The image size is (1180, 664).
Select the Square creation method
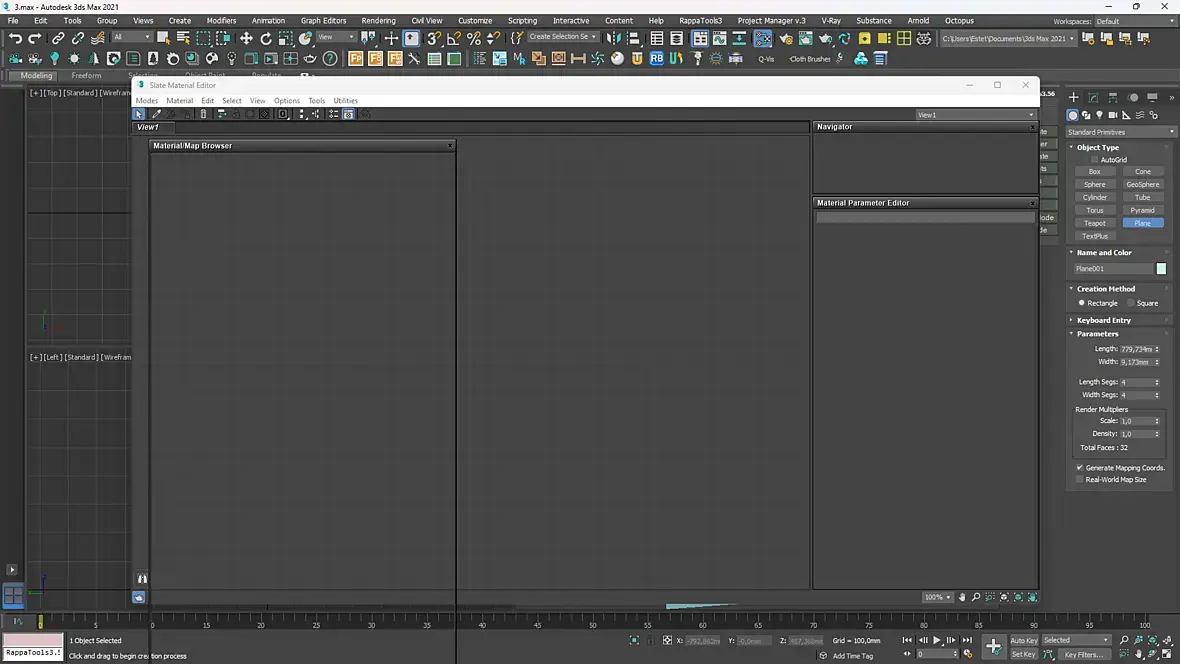pyautogui.click(x=1131, y=303)
